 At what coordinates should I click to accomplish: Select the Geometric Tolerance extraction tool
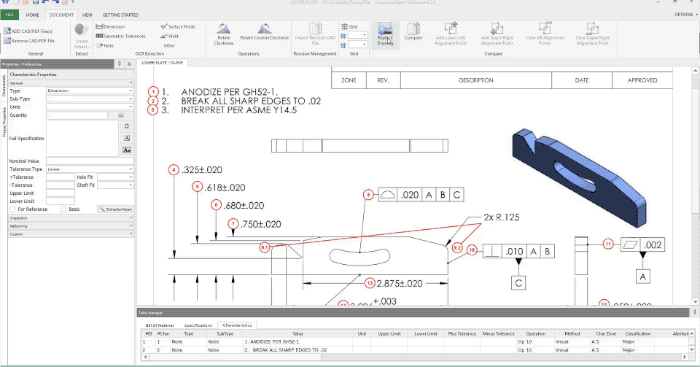click(x=121, y=36)
